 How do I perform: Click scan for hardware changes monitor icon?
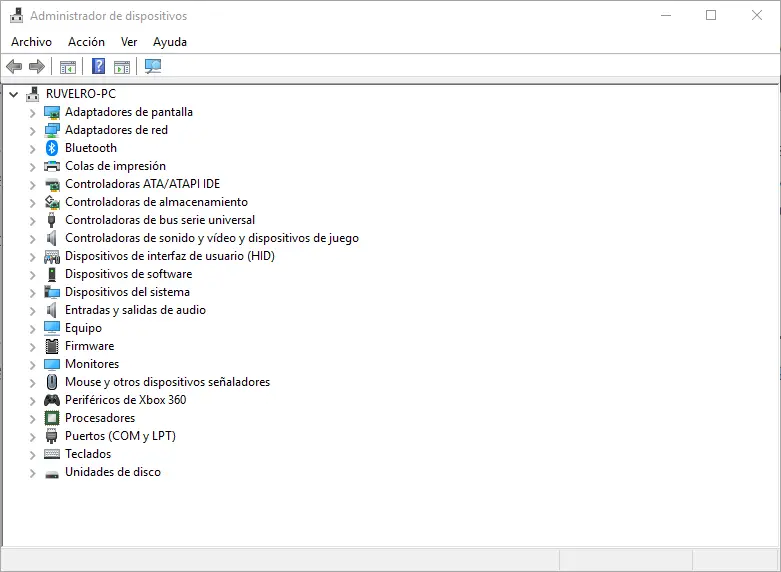[x=153, y=66]
